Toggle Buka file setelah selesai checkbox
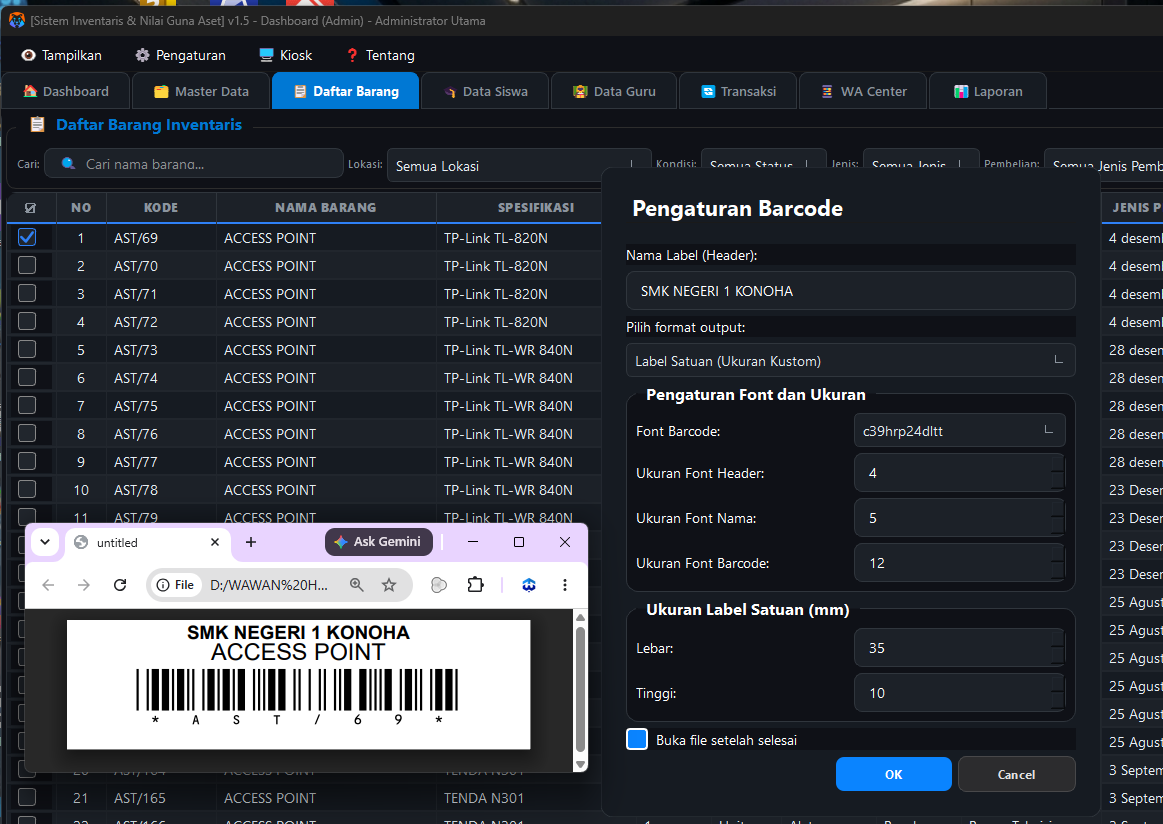 [637, 739]
